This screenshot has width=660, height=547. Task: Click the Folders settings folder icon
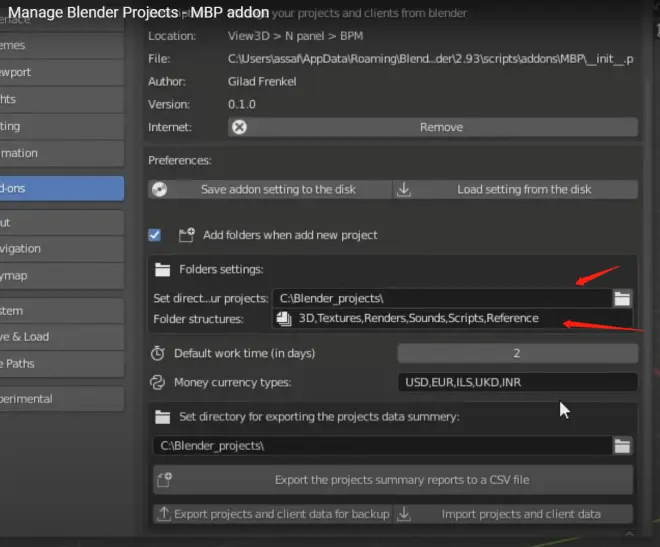click(x=162, y=269)
